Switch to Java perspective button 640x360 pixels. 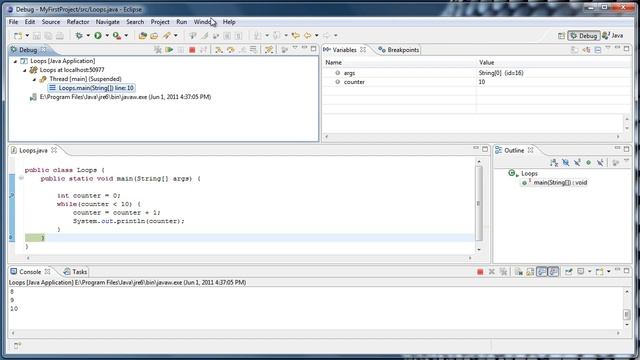(613, 36)
